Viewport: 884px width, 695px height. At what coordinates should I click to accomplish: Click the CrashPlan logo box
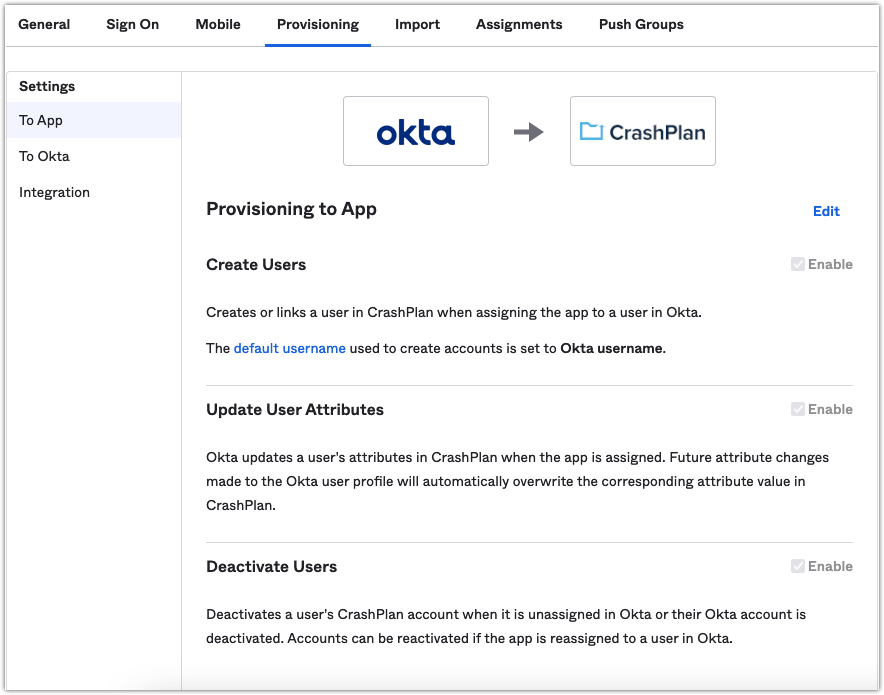point(643,131)
